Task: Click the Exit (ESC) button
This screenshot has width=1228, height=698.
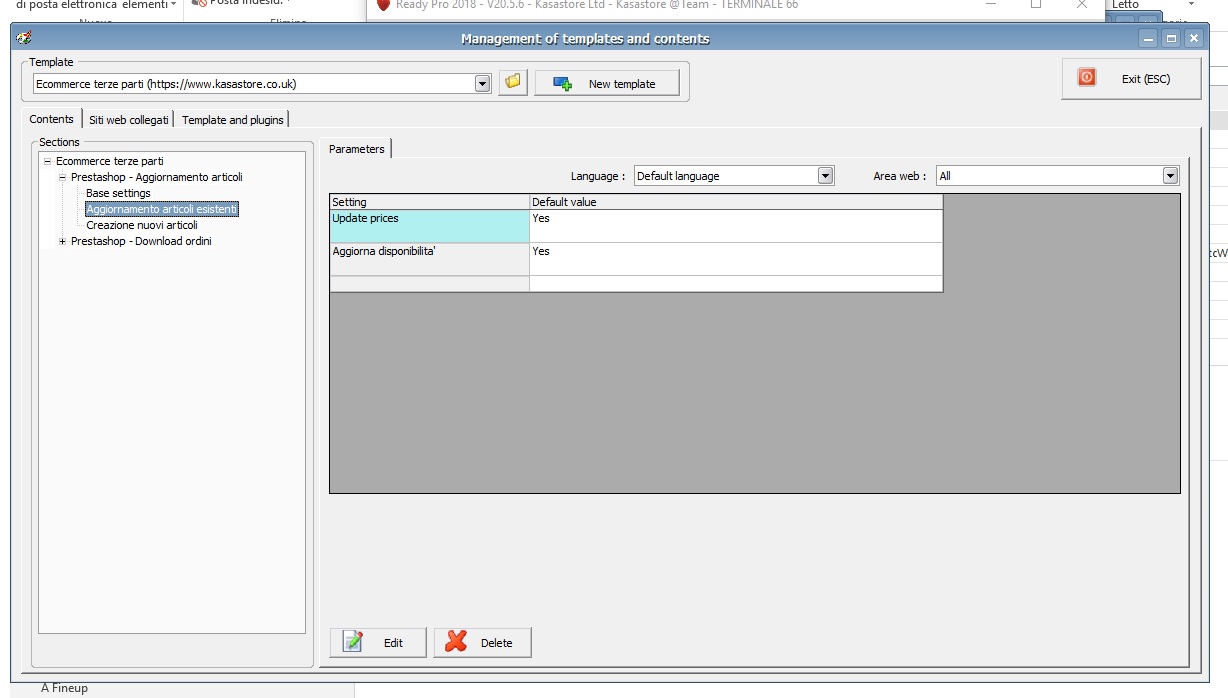Action: click(1131, 78)
